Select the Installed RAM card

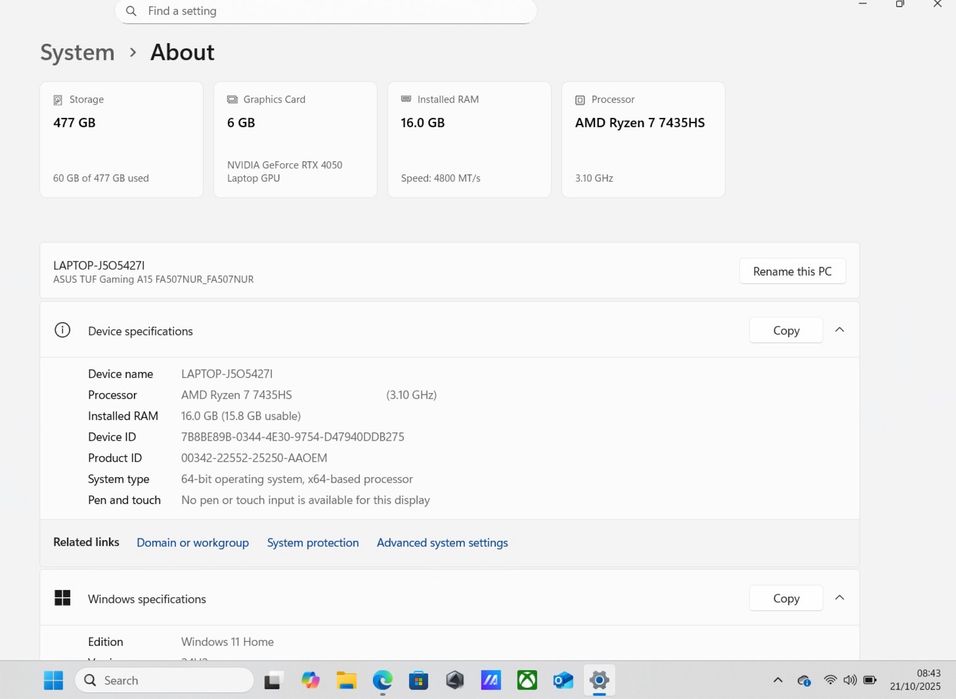click(x=469, y=140)
